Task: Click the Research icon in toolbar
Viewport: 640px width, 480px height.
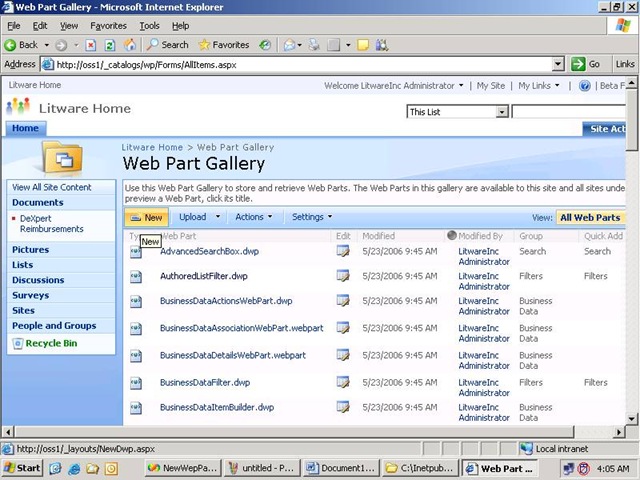Action: point(382,45)
